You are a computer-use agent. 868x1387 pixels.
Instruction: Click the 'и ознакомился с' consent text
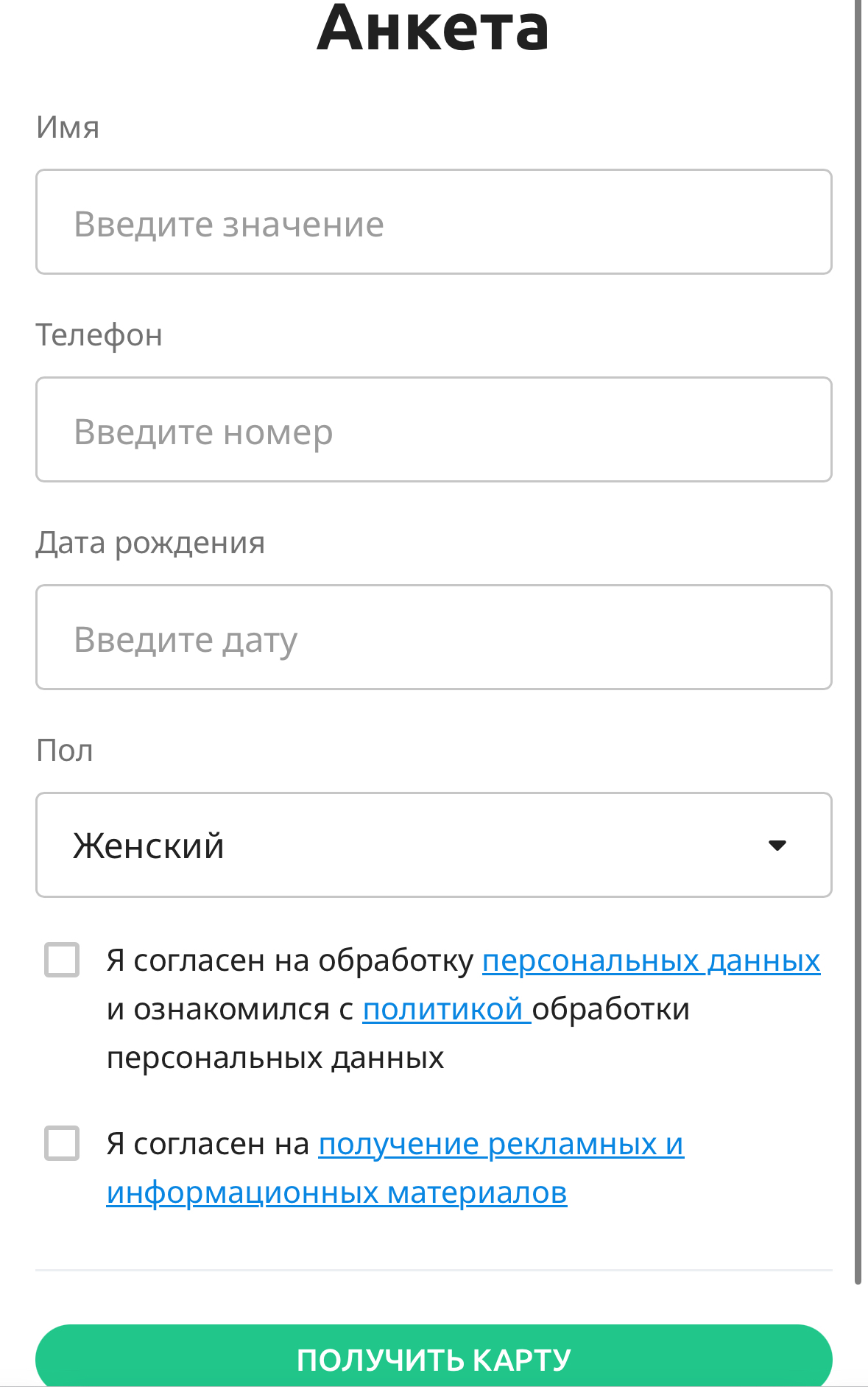[230, 1009]
